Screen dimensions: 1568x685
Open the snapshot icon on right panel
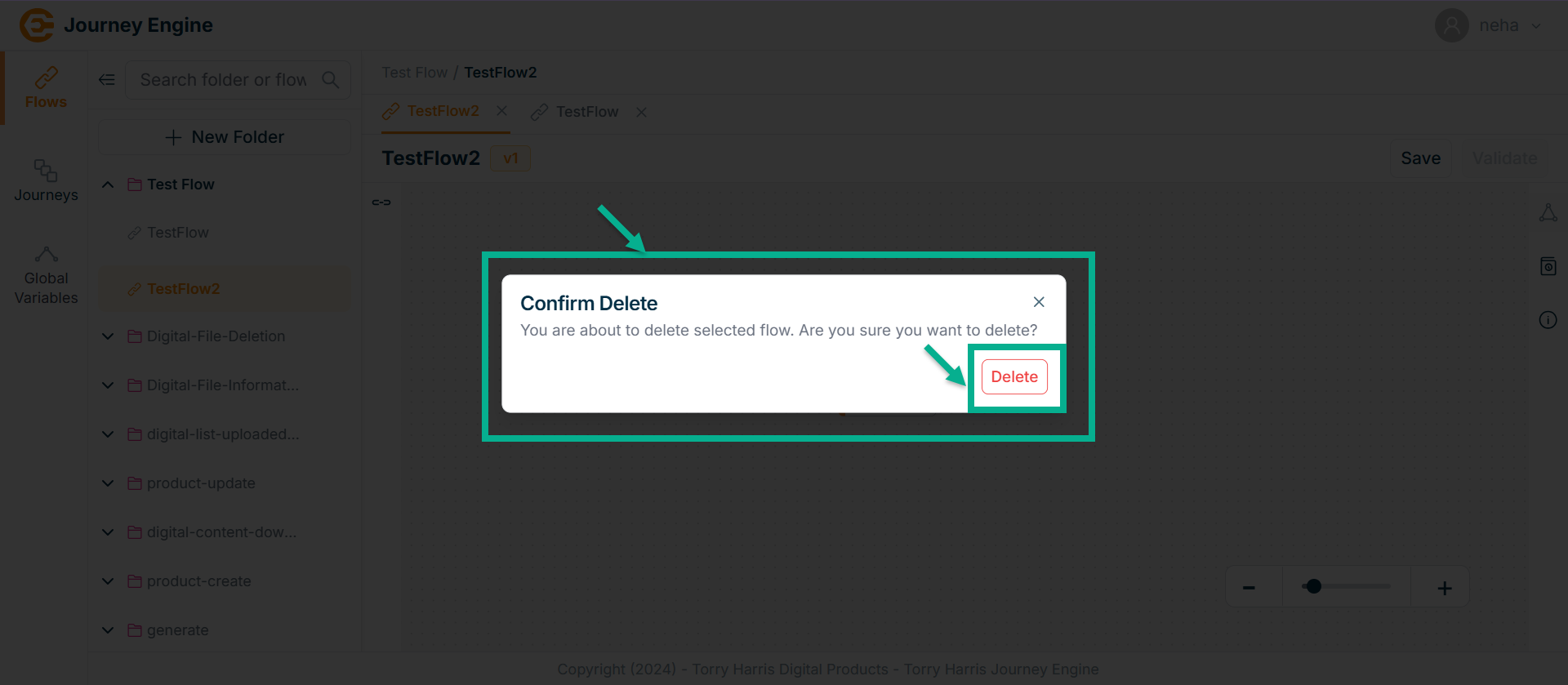click(x=1548, y=266)
